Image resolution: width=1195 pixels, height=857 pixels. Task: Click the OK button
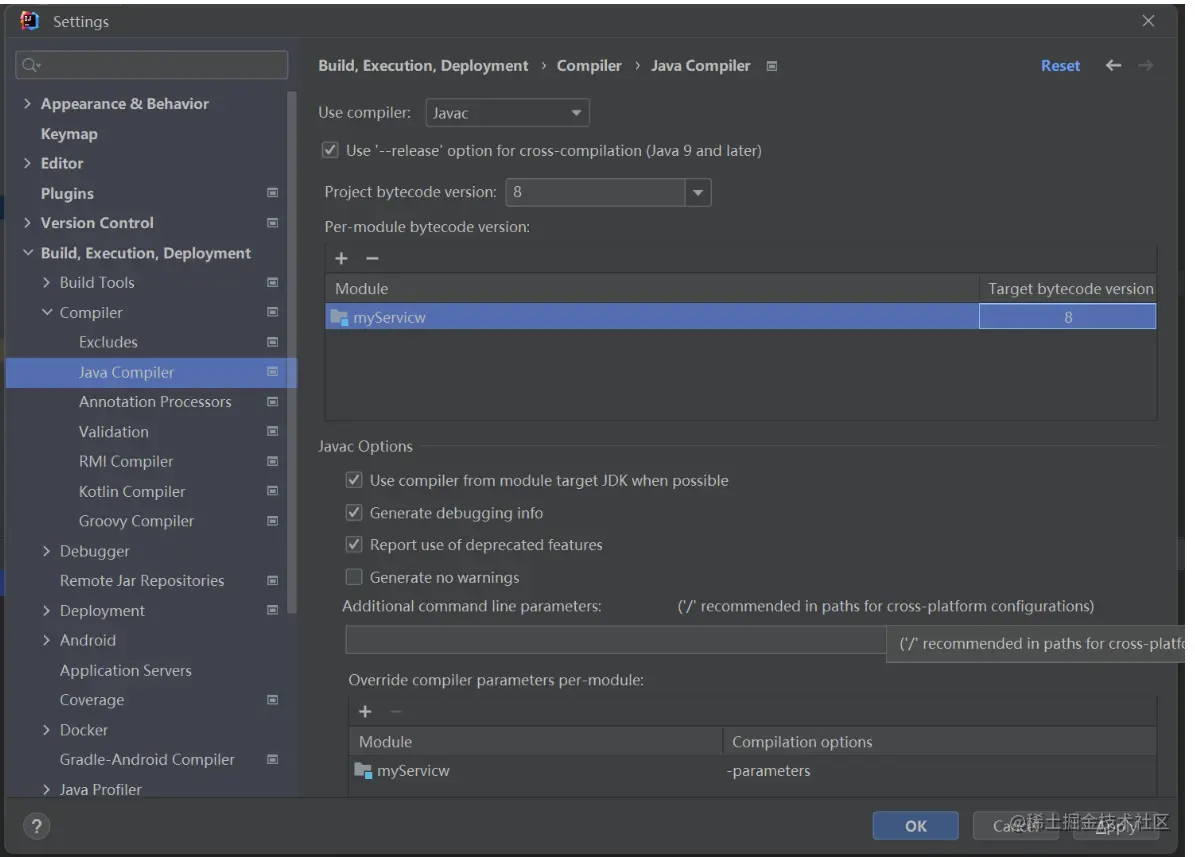915,826
